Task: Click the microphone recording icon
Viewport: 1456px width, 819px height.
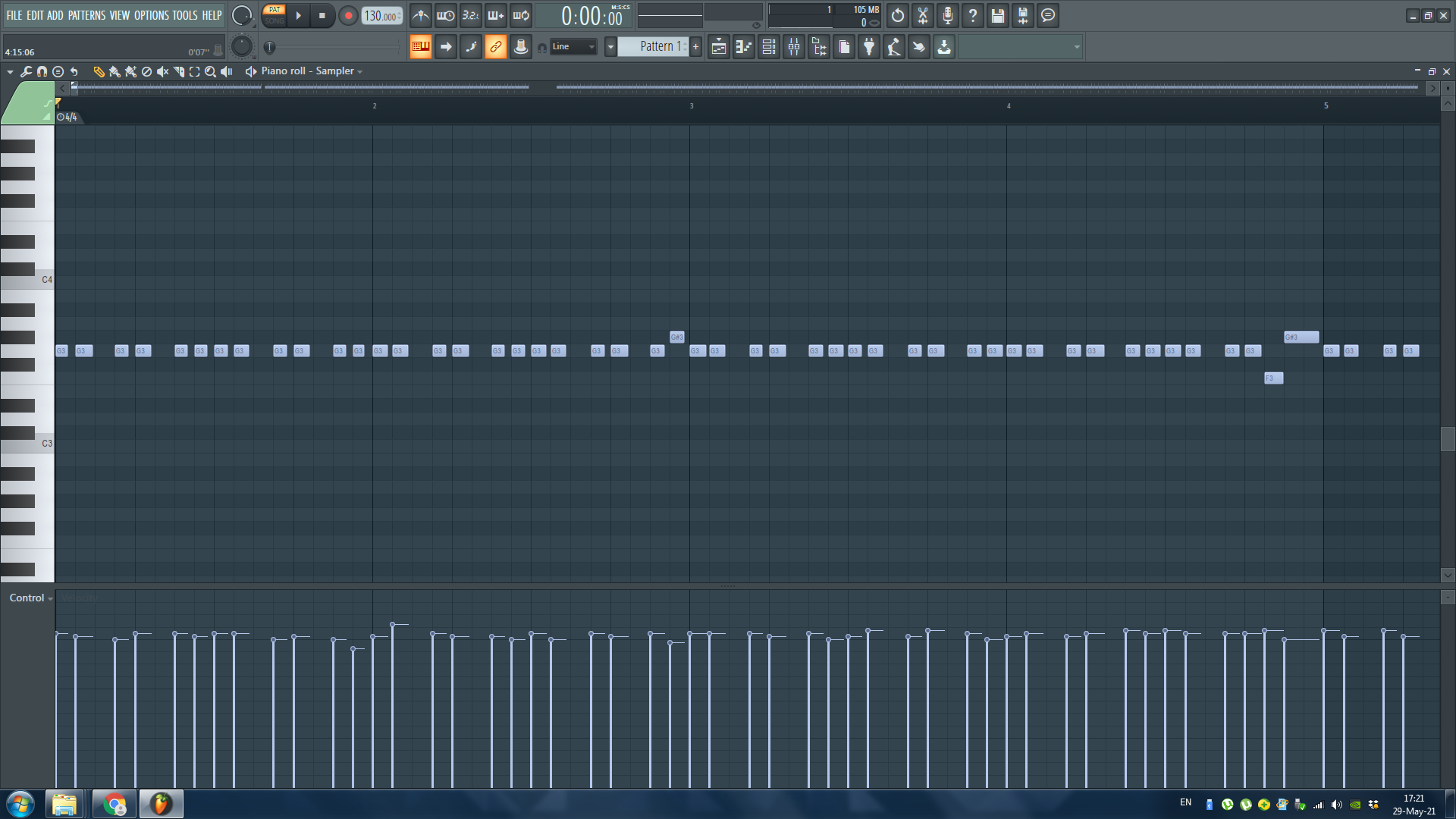Action: point(947,15)
